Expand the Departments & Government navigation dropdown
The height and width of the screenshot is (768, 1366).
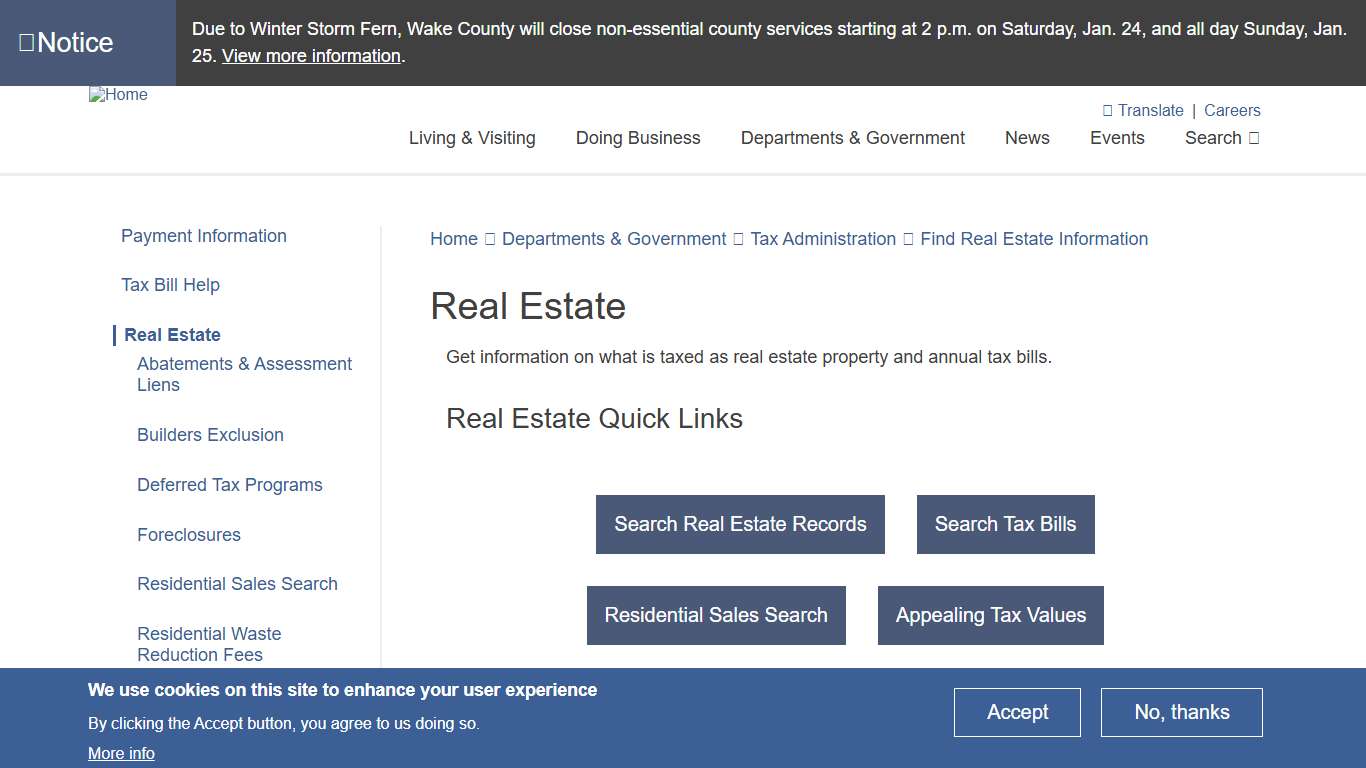852,138
